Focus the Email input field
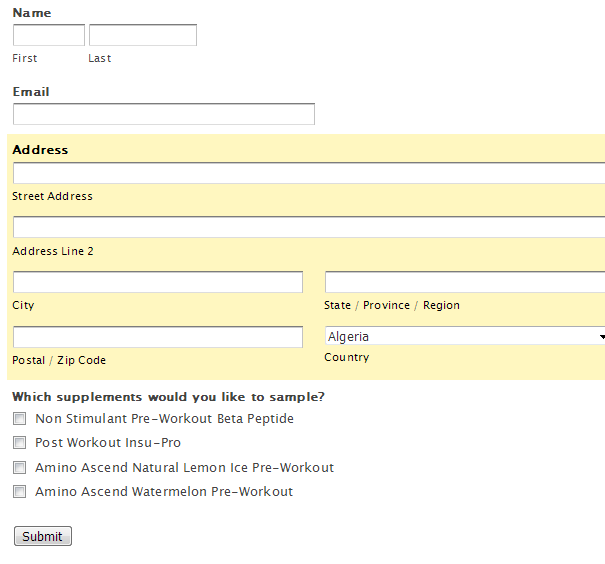This screenshot has height=564, width=605. (x=164, y=114)
